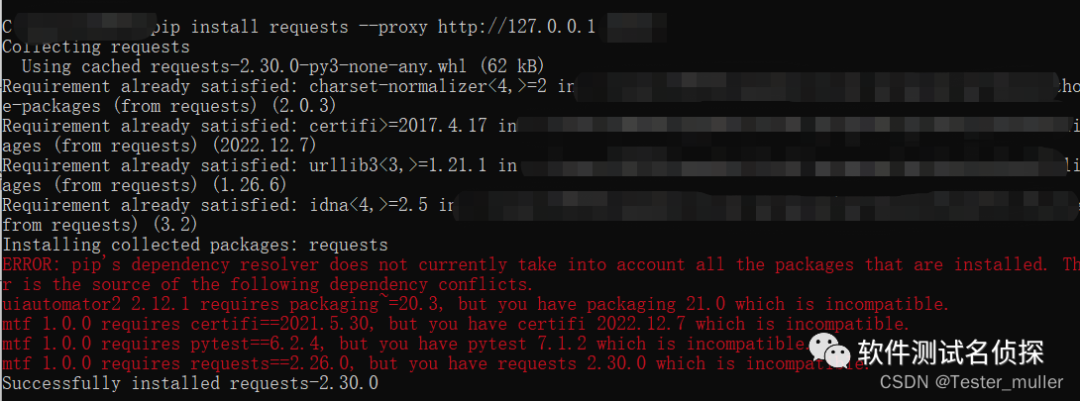Click the certifi>=2017.4.17 requirement text
The width and height of the screenshot is (1080, 401).
pyautogui.click(x=398, y=126)
